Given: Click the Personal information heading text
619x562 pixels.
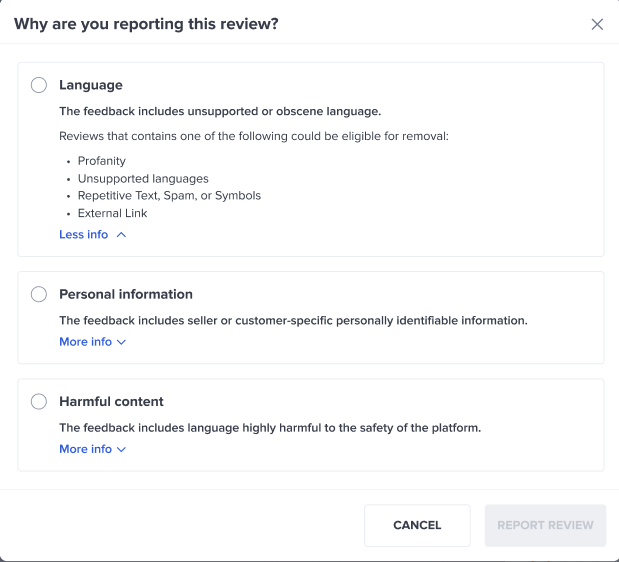Looking at the screenshot, I should 126,294.
